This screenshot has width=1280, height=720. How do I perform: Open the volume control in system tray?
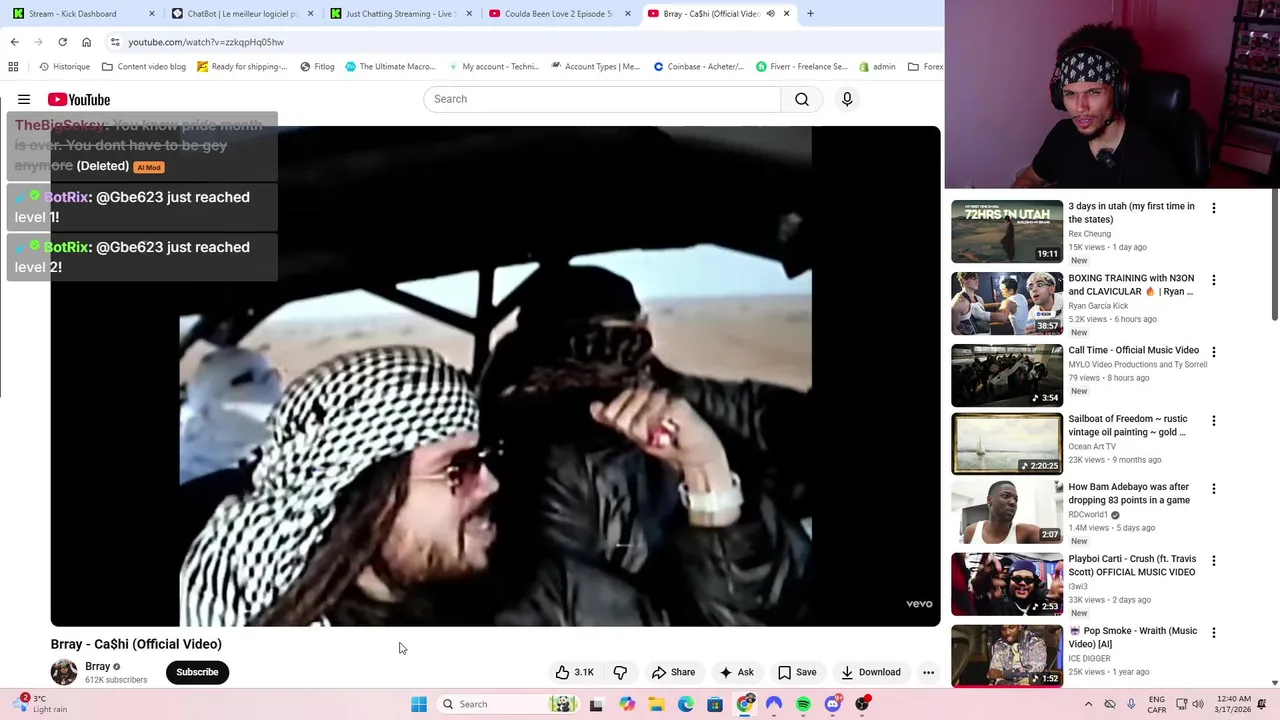pos(1198,704)
